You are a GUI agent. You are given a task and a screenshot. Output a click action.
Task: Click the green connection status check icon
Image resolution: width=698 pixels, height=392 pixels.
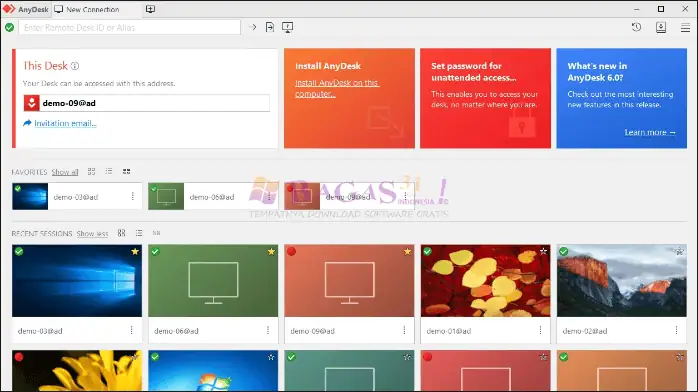(x=9, y=28)
